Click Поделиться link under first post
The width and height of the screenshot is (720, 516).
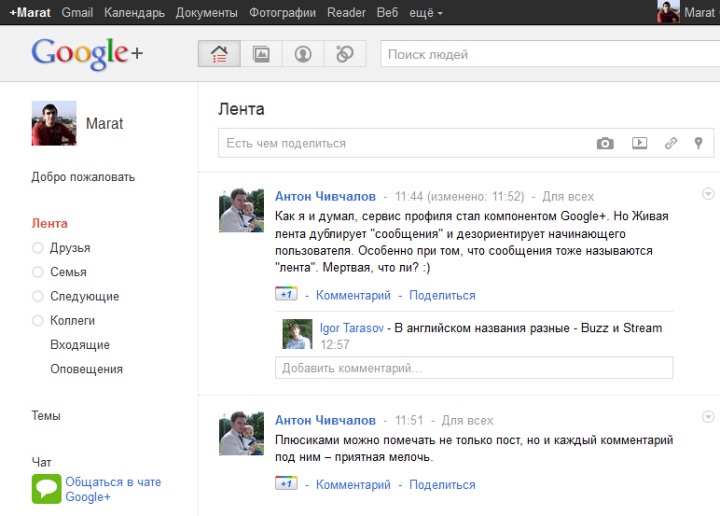coord(442,295)
